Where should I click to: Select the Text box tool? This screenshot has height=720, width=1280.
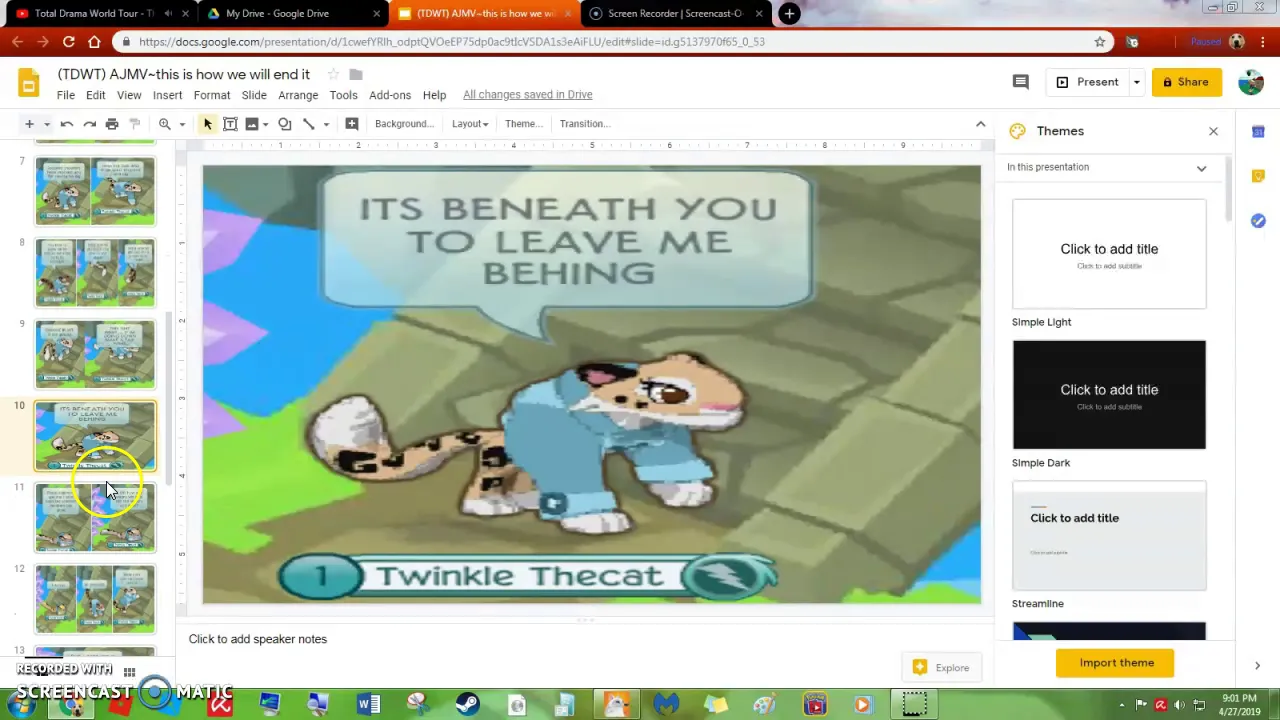pos(230,124)
